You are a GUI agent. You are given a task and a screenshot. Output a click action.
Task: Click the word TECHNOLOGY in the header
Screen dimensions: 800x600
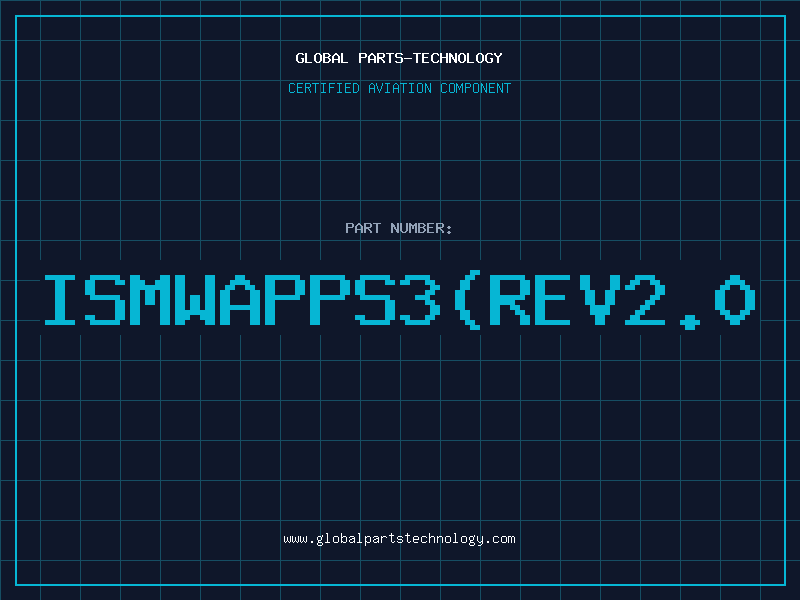point(458,58)
